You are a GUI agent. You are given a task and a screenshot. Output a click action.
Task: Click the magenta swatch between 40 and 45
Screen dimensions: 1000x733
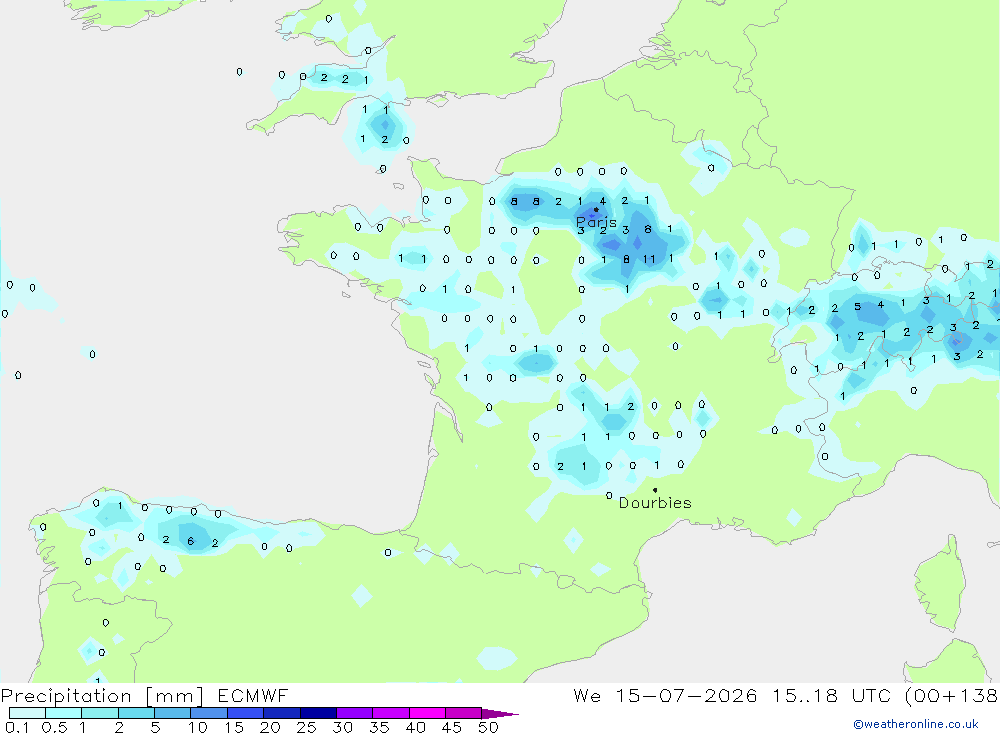pos(427,713)
